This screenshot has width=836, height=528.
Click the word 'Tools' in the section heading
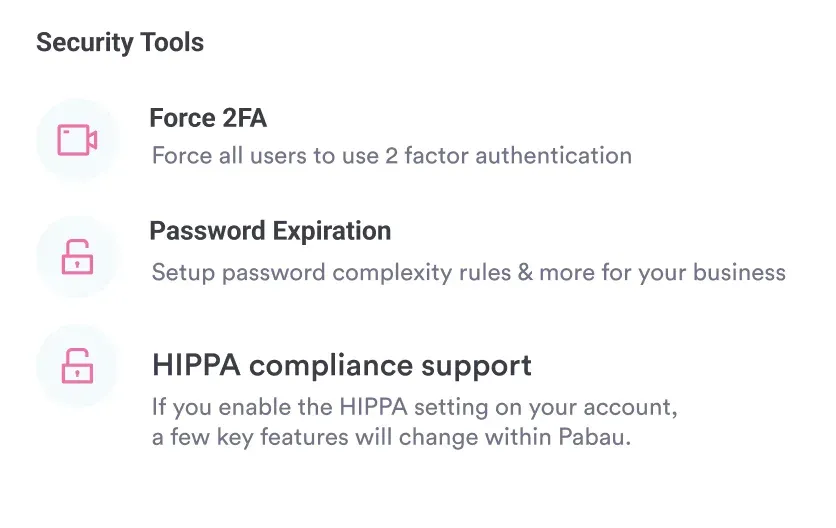[172, 43]
